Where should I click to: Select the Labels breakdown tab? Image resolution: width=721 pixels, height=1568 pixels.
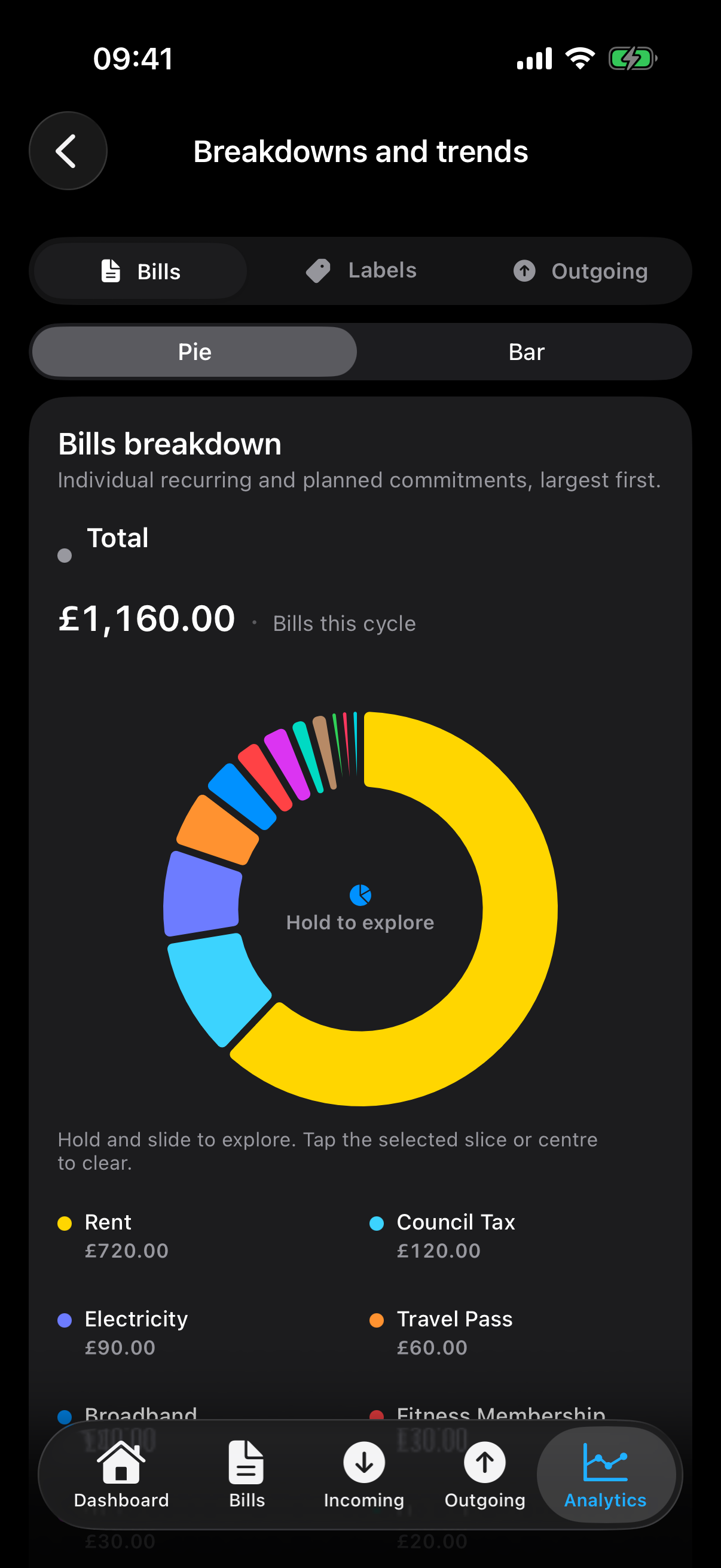pos(361,271)
